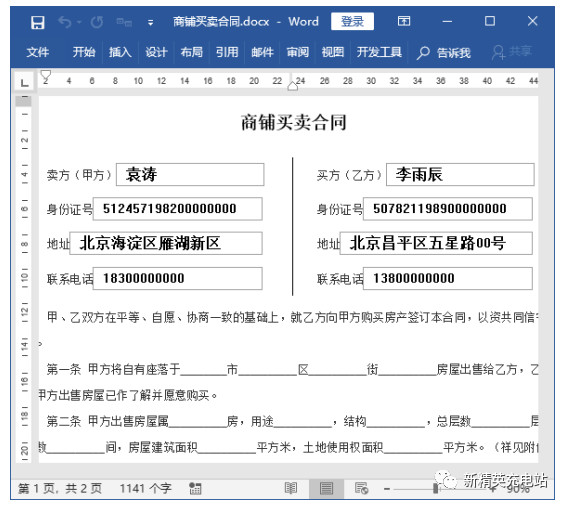The image size is (565, 505).
Task: Switch to the 开发工具 tab
Action: (379, 52)
